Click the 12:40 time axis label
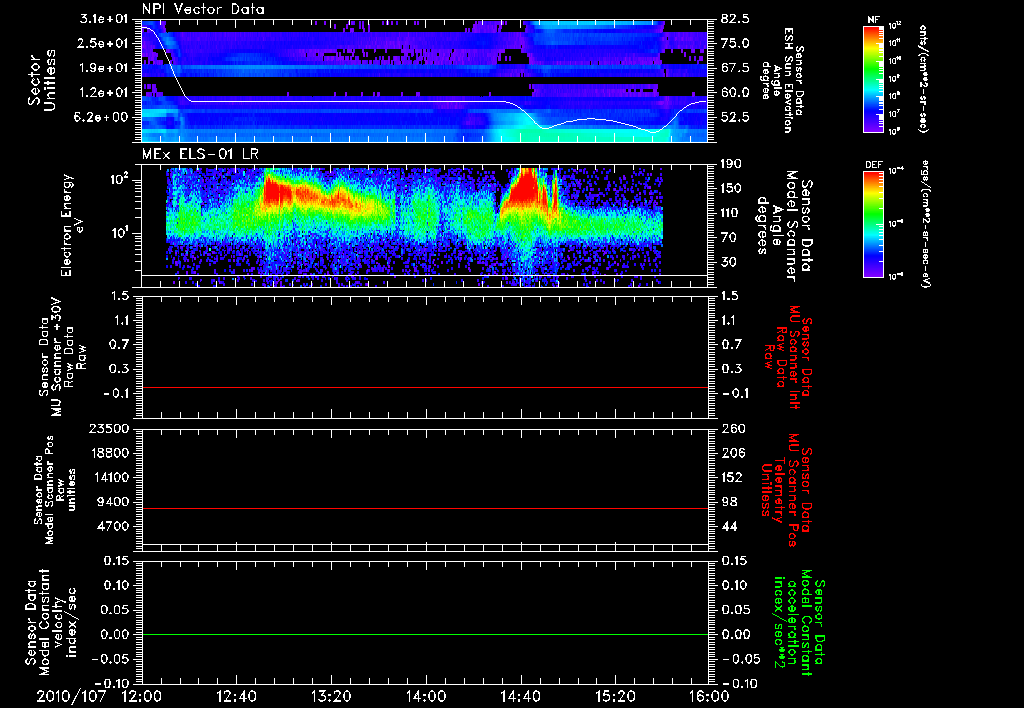 coord(236,696)
